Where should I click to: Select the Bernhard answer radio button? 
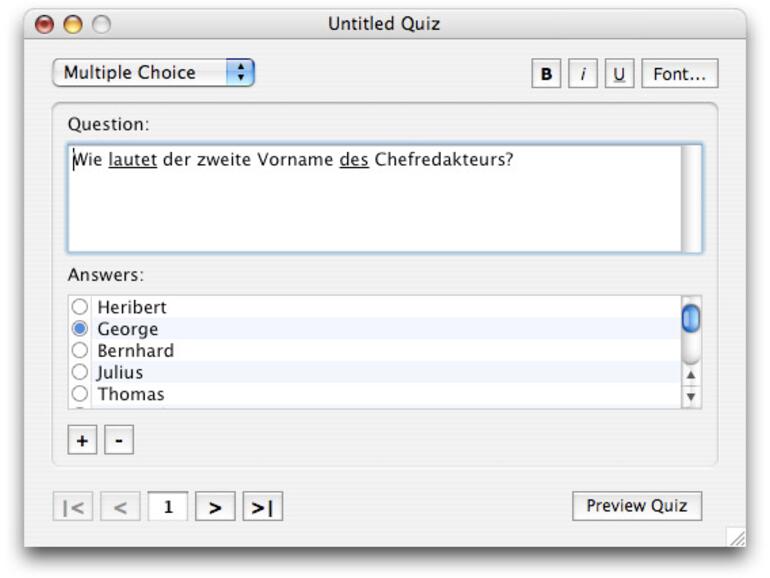(80, 350)
